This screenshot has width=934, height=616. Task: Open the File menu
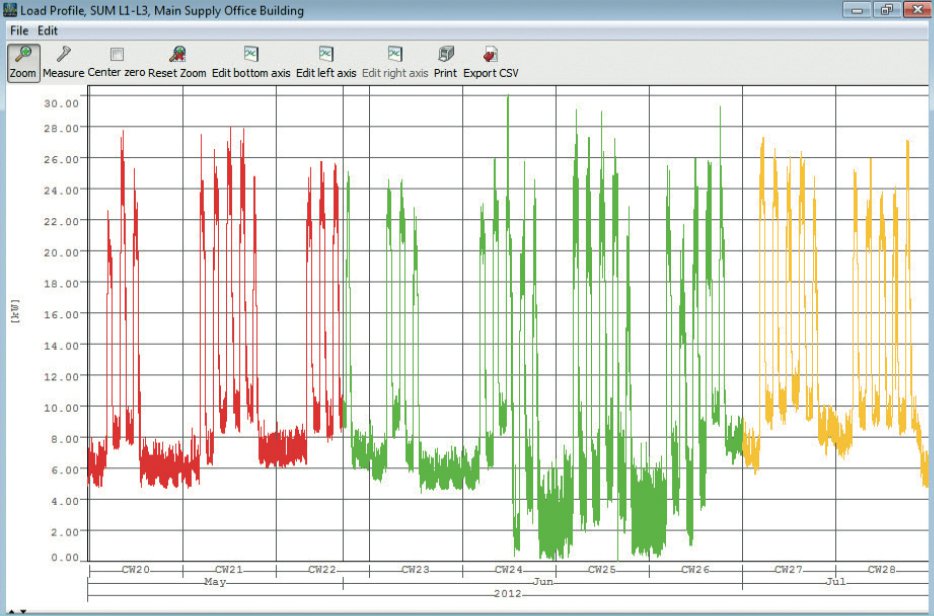click(x=19, y=30)
